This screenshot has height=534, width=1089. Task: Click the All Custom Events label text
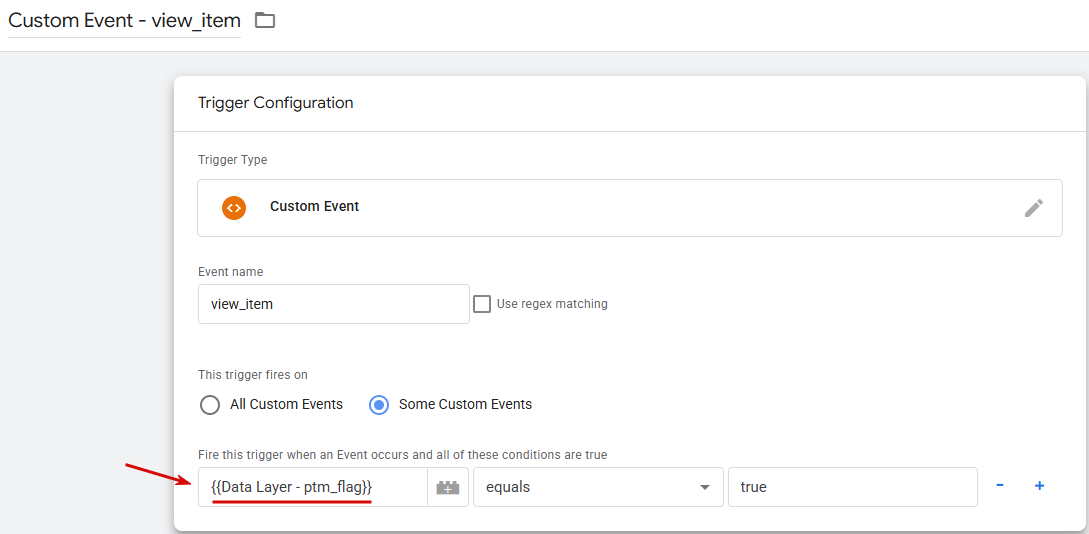tap(286, 404)
